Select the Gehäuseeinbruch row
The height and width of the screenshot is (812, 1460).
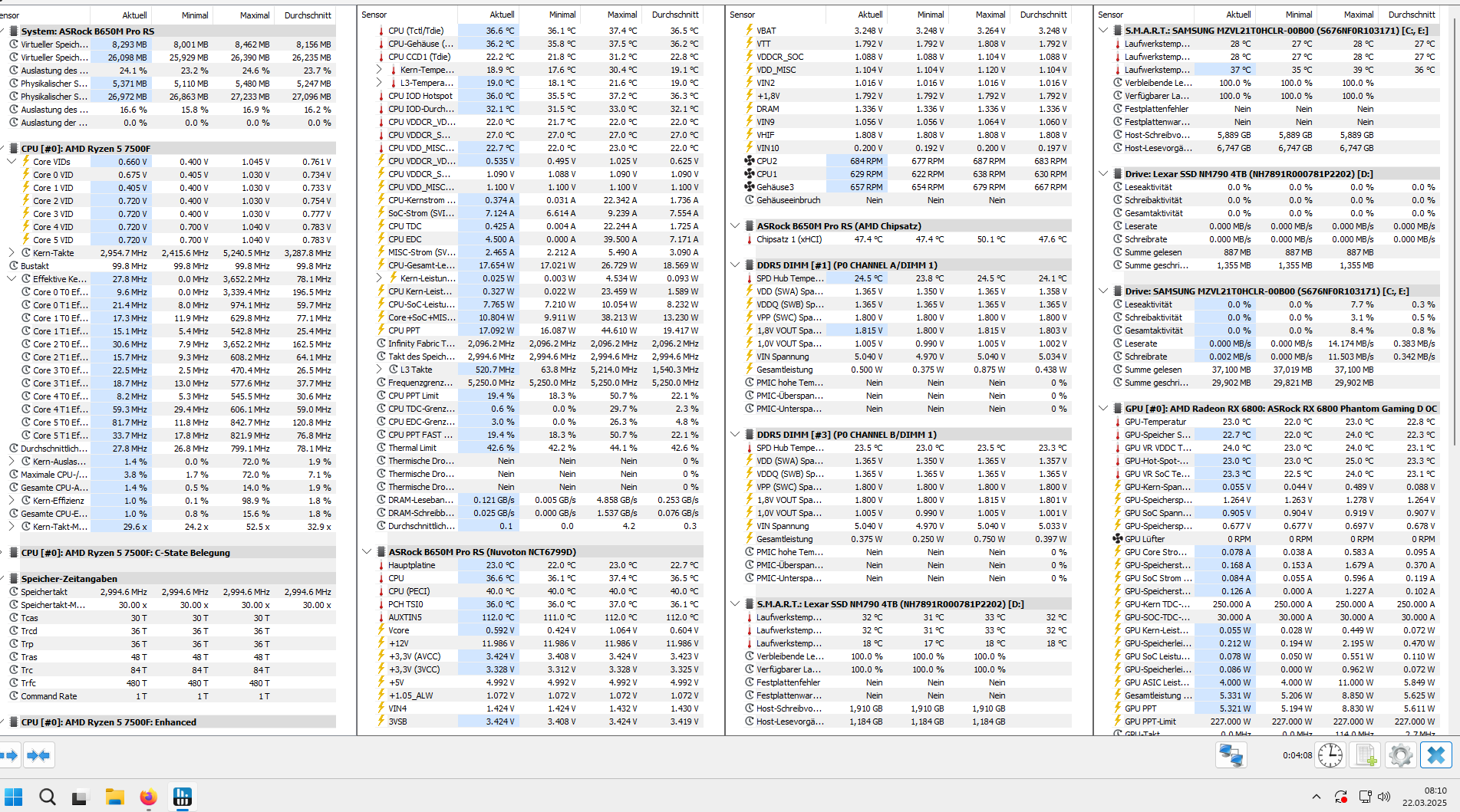tap(907, 200)
